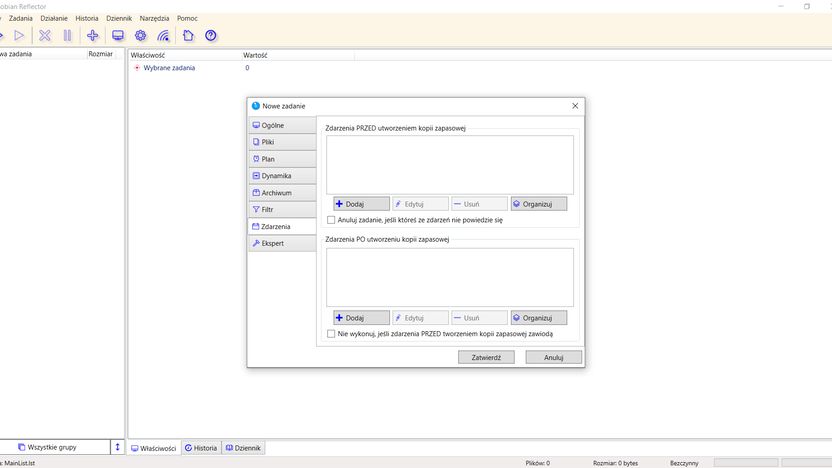The image size is (832, 468).
Task: Open the Dziennik bottom tab
Action: click(x=244, y=448)
